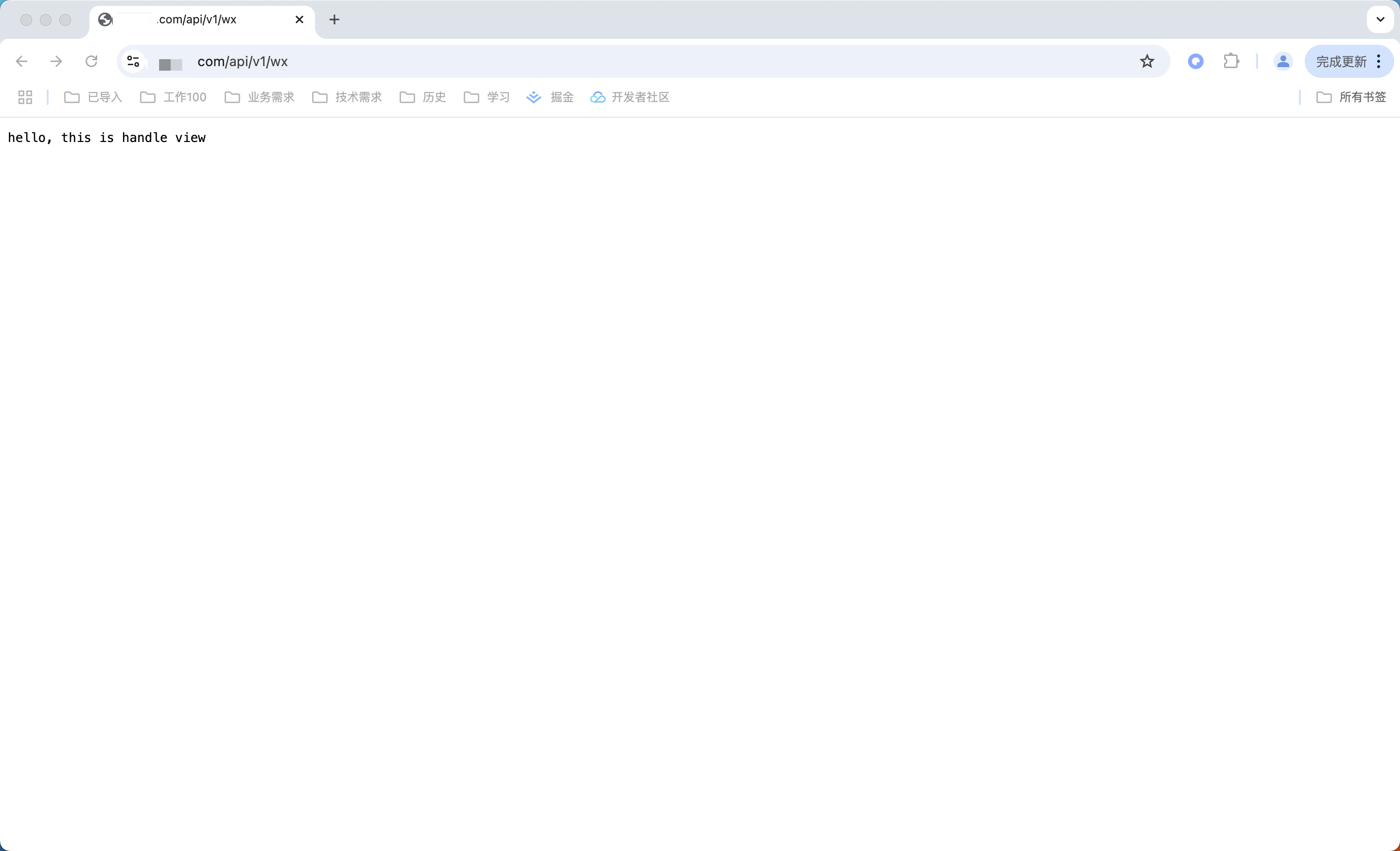
Task: Open the Extensions puzzle piece menu
Action: pos(1231,61)
